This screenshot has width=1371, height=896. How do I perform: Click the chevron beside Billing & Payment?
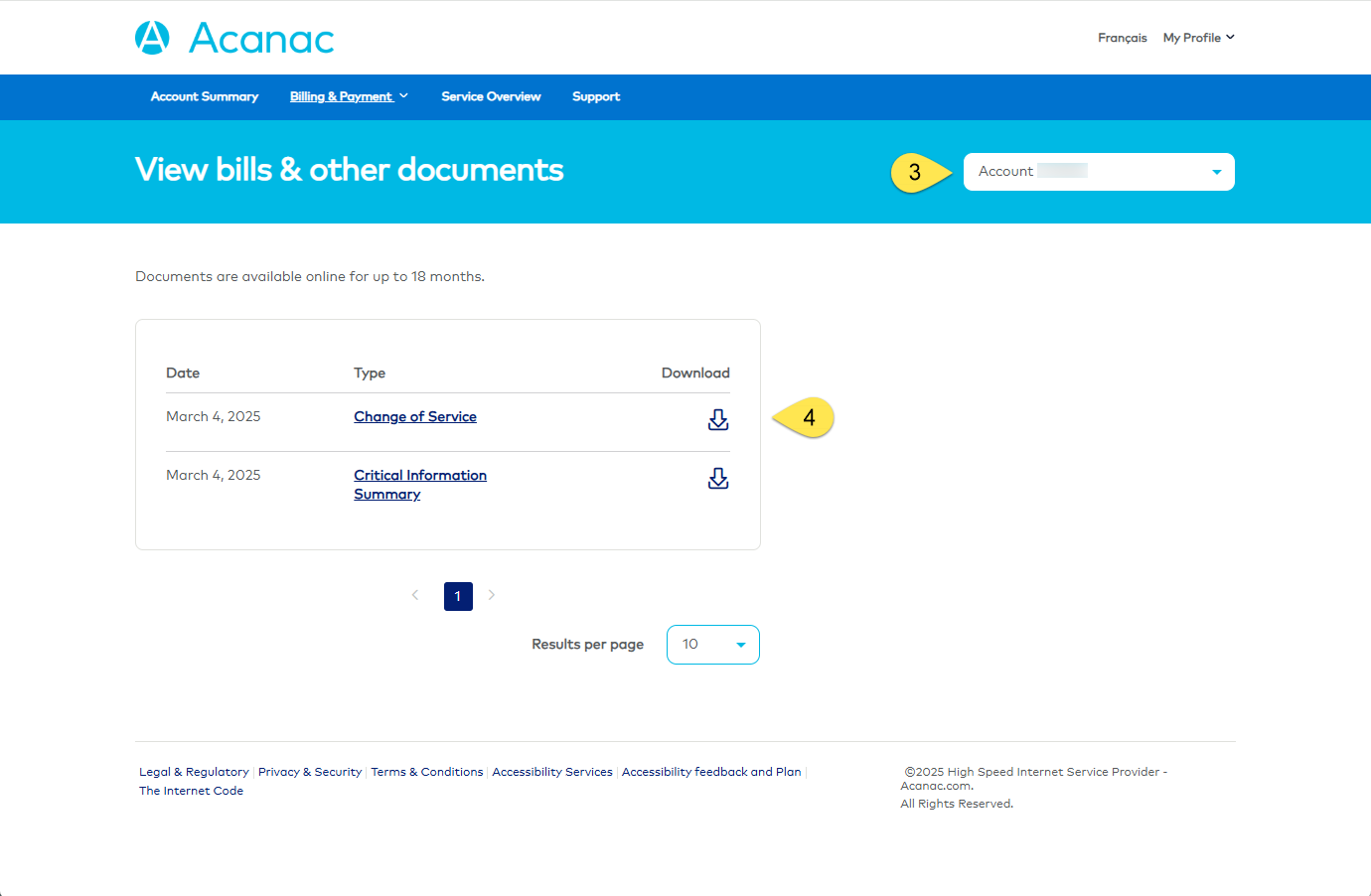404,96
